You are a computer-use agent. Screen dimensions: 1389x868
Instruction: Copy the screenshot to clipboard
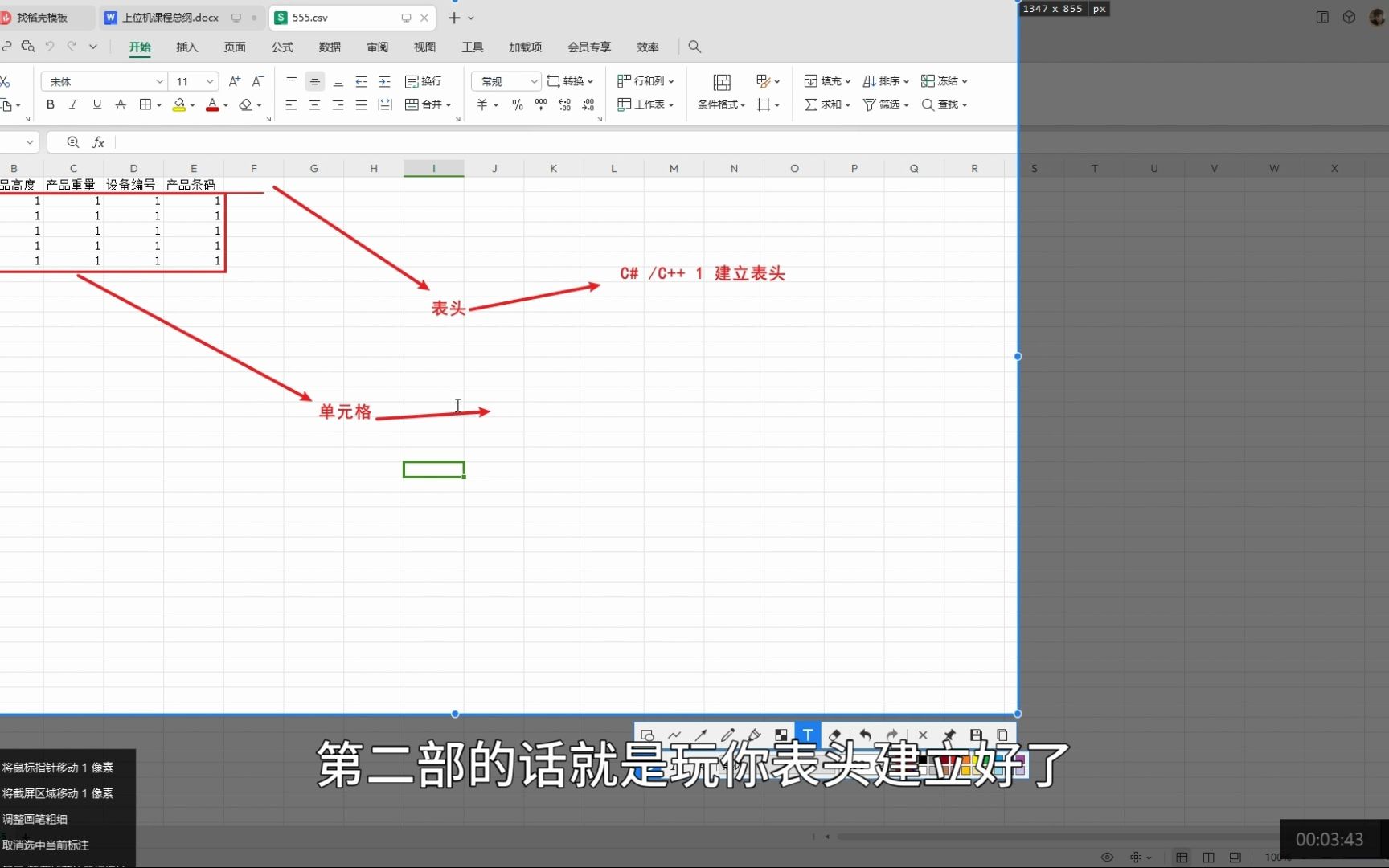coord(1002,735)
